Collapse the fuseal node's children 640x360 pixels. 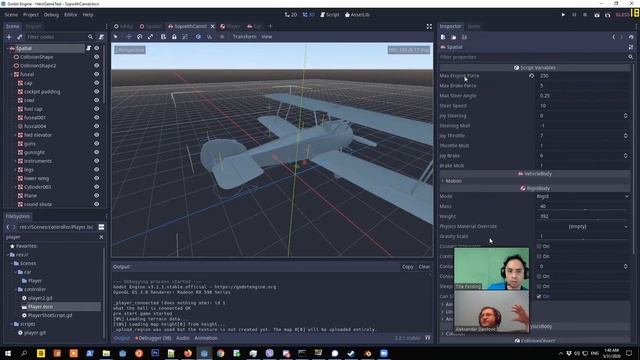(11, 74)
